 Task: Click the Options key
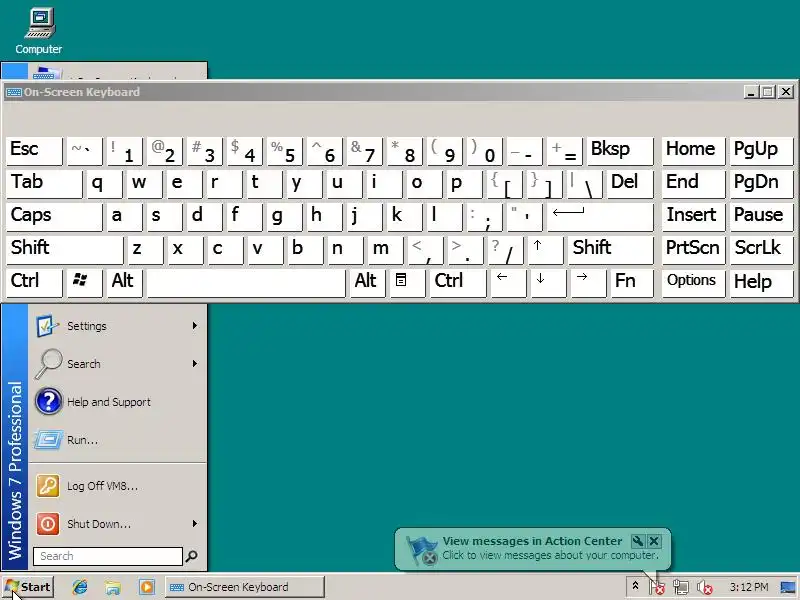pos(693,282)
